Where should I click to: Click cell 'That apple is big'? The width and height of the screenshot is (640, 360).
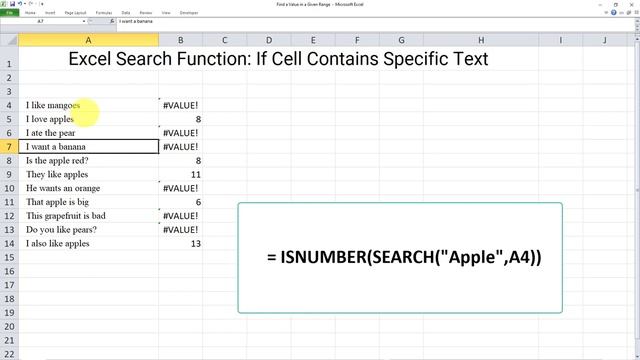[89, 202]
